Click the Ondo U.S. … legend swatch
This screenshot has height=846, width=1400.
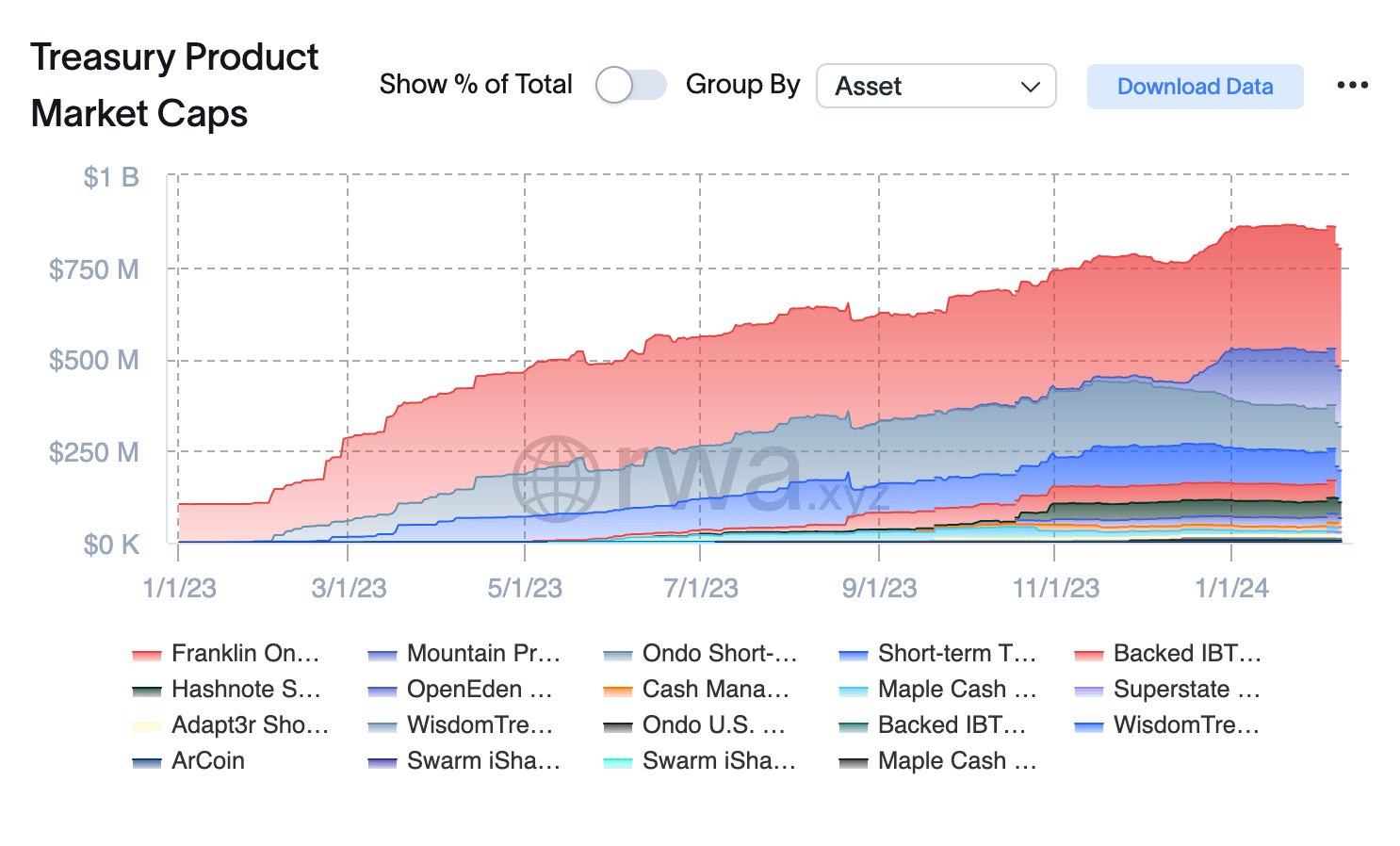click(618, 726)
